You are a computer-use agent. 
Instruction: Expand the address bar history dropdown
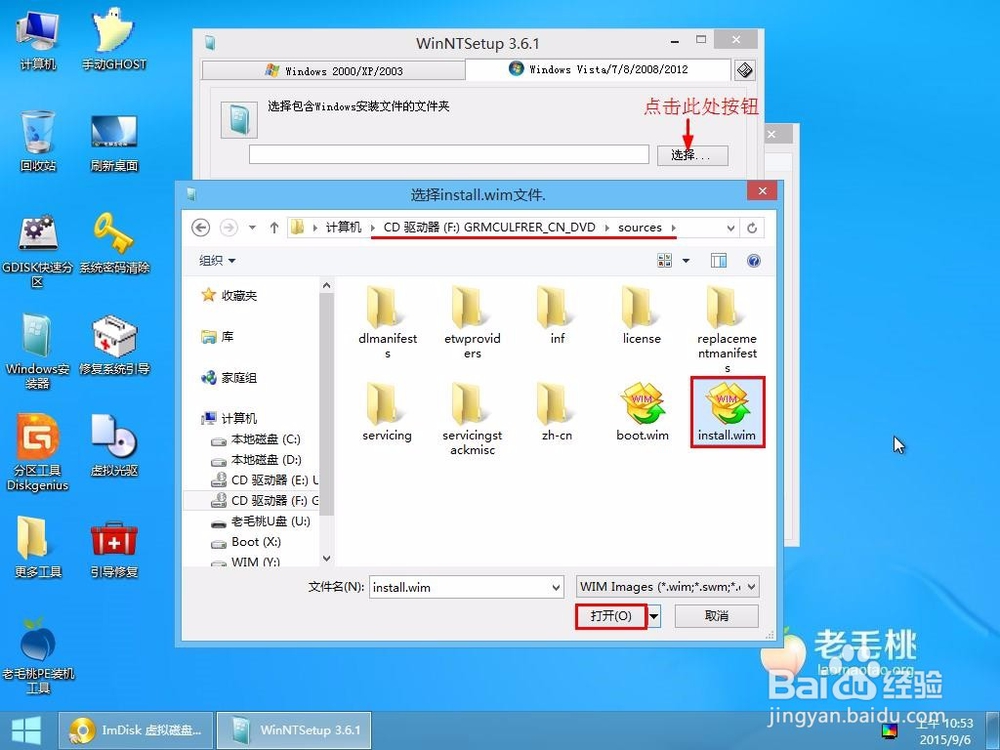(x=730, y=228)
